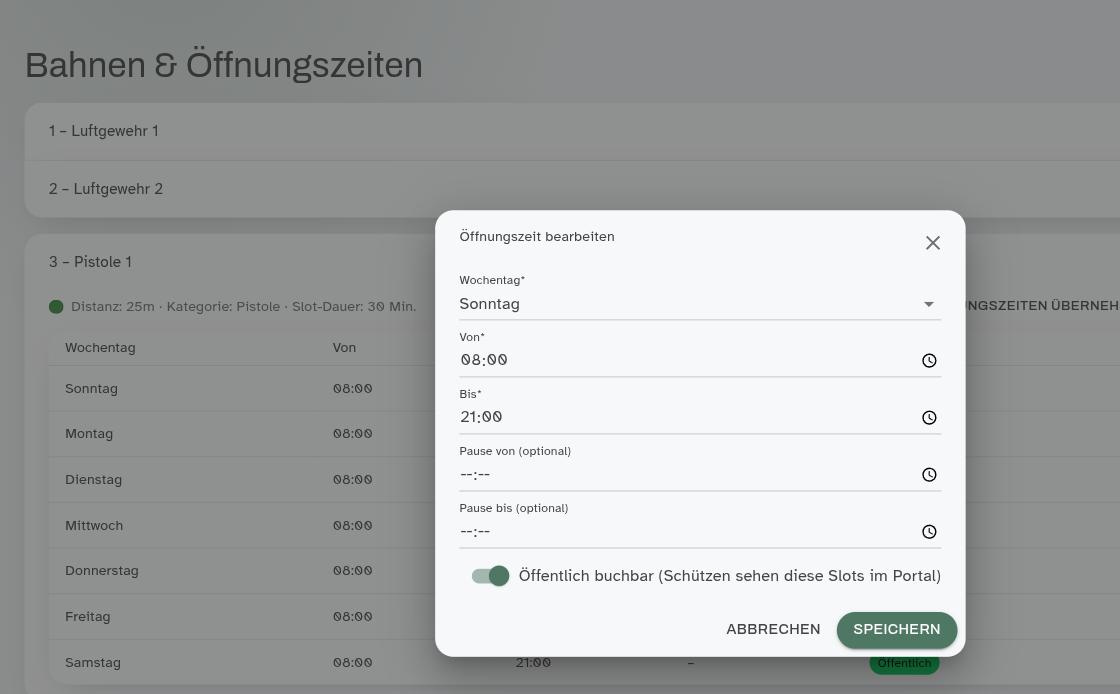
Task: Click the Bahnen & Öffnungszeiten heading
Action: point(224,65)
